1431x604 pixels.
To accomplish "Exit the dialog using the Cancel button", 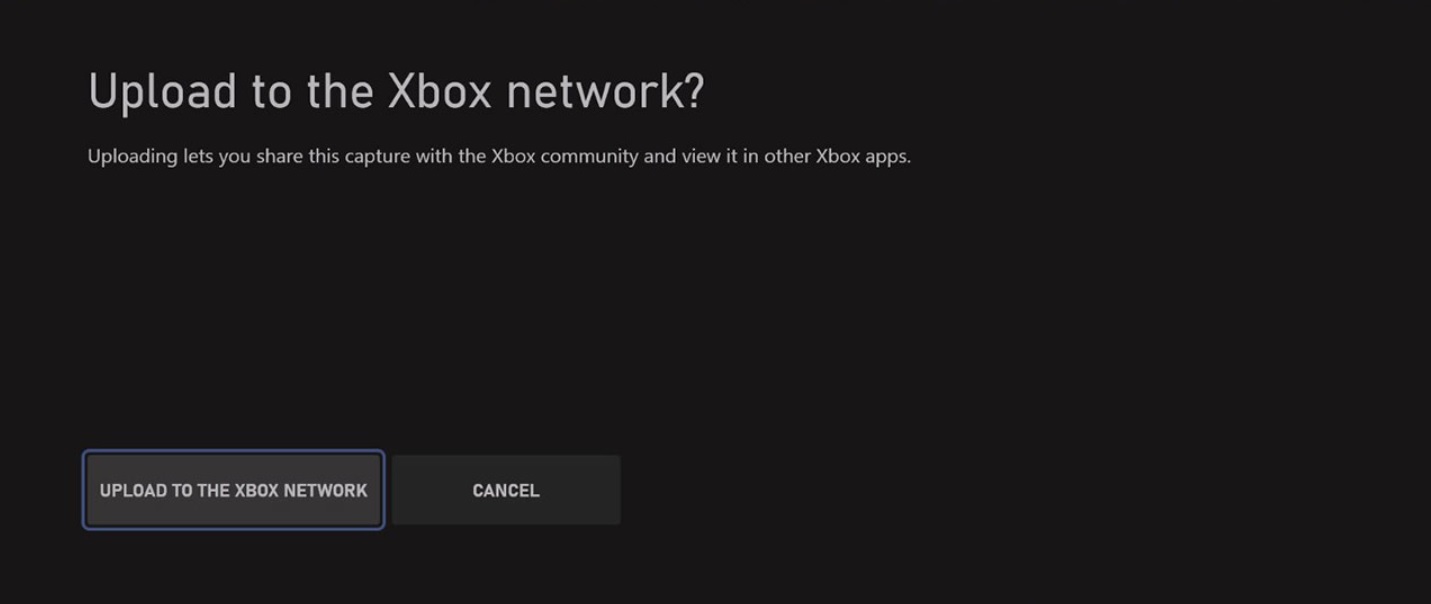I will click(505, 490).
